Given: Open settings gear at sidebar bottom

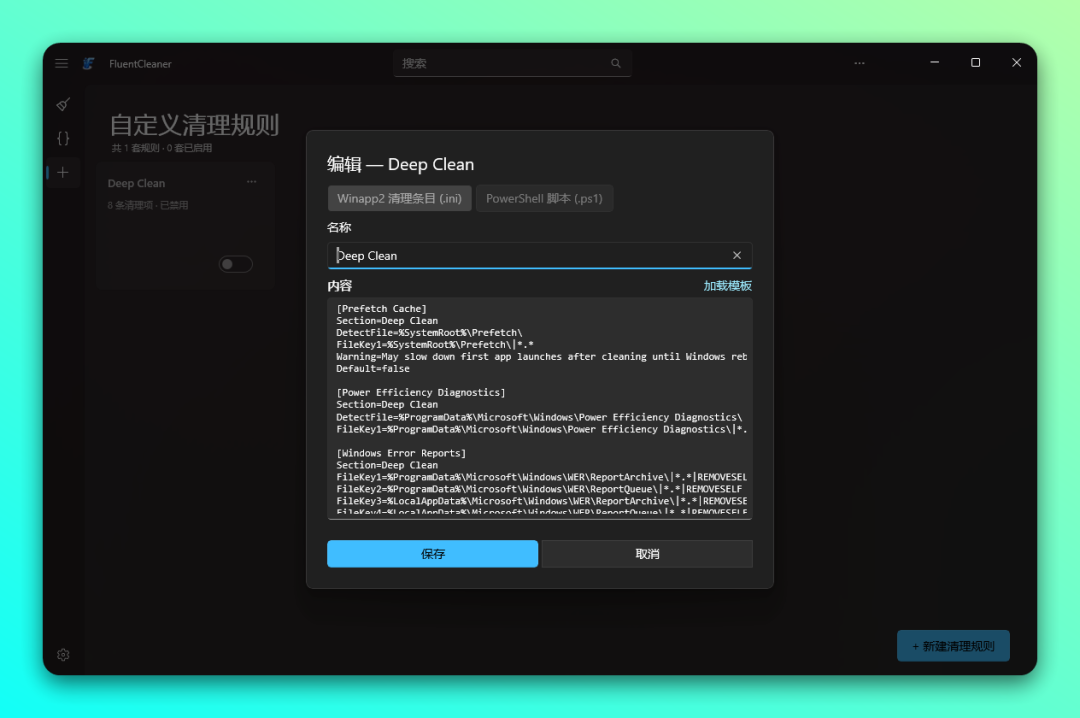Looking at the screenshot, I should point(63,655).
